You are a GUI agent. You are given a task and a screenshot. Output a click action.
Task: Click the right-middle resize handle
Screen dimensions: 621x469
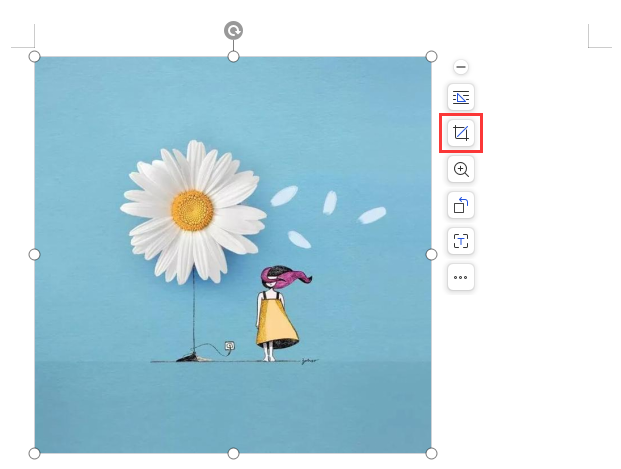[431, 254]
